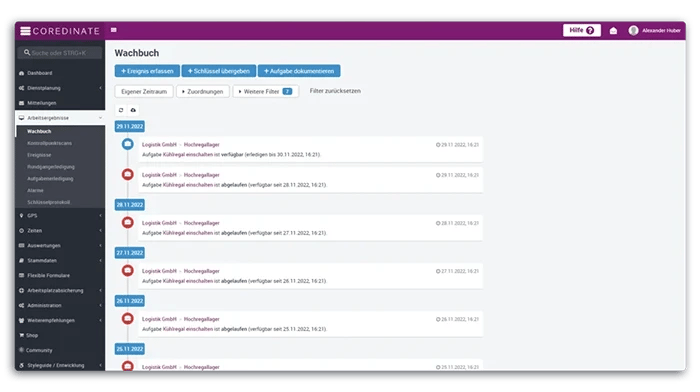Click the blue timeline icon for 29.11.2022

pyautogui.click(x=128, y=144)
